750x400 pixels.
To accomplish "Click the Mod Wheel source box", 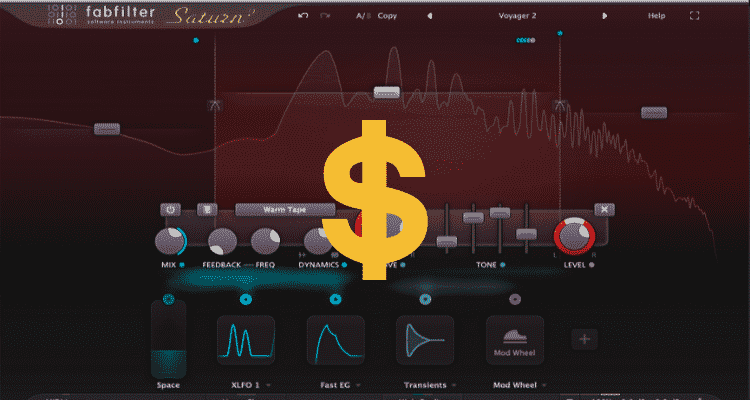I will 514,344.
